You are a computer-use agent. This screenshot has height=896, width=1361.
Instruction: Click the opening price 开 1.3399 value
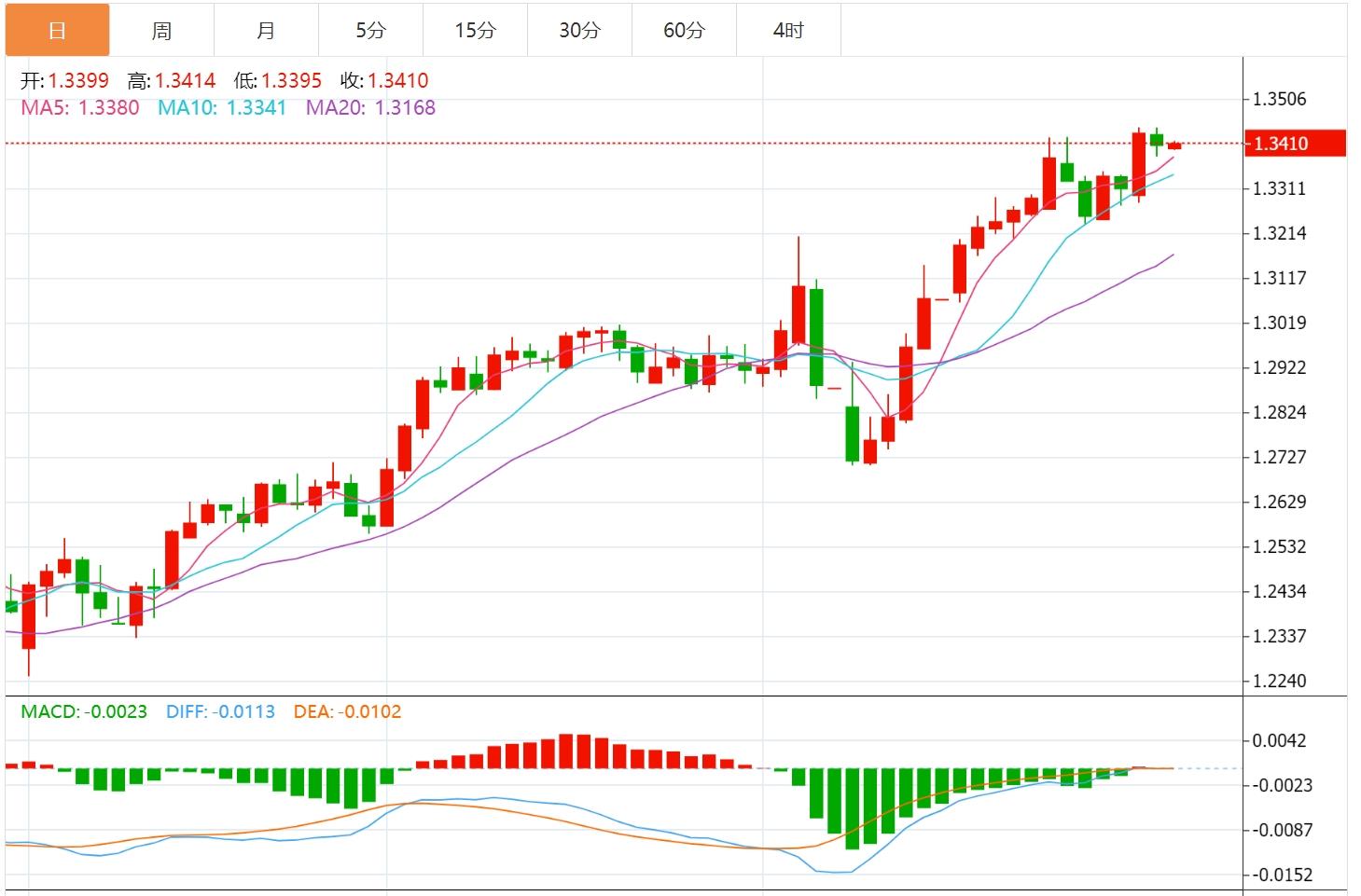click(x=78, y=81)
